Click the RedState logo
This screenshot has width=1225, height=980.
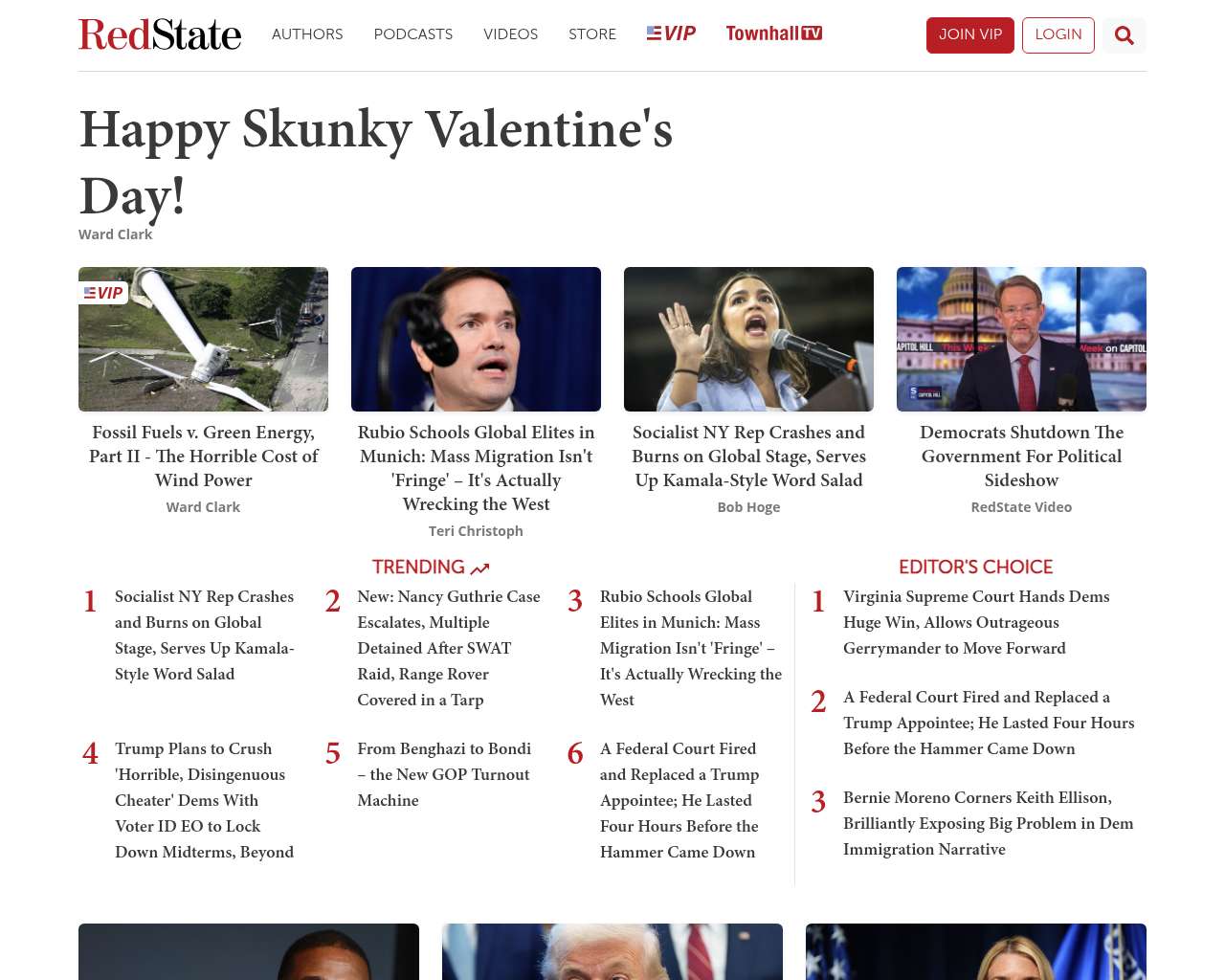[x=160, y=34]
